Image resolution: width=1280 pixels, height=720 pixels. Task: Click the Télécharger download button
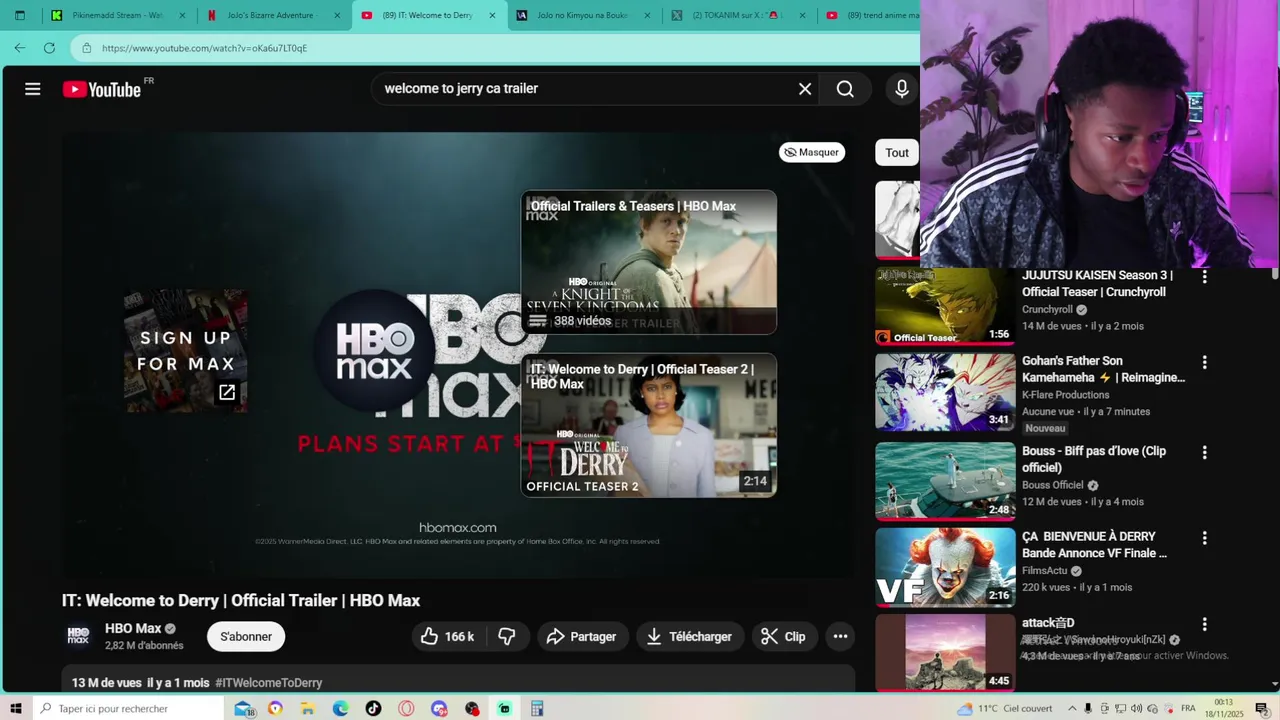[x=689, y=636]
